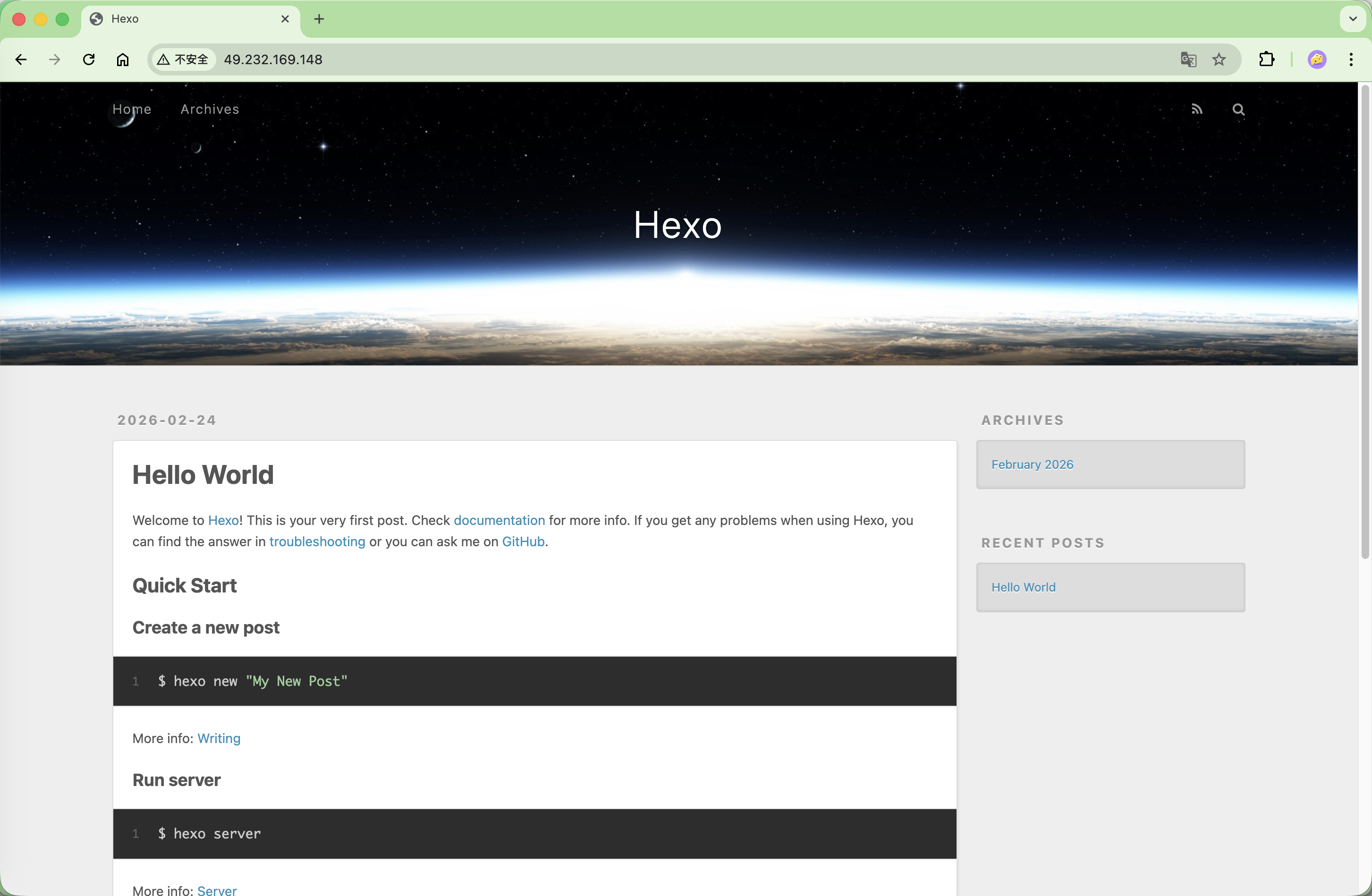The width and height of the screenshot is (1372, 896).
Task: Open the February 2026 archive link
Action: coord(1032,465)
